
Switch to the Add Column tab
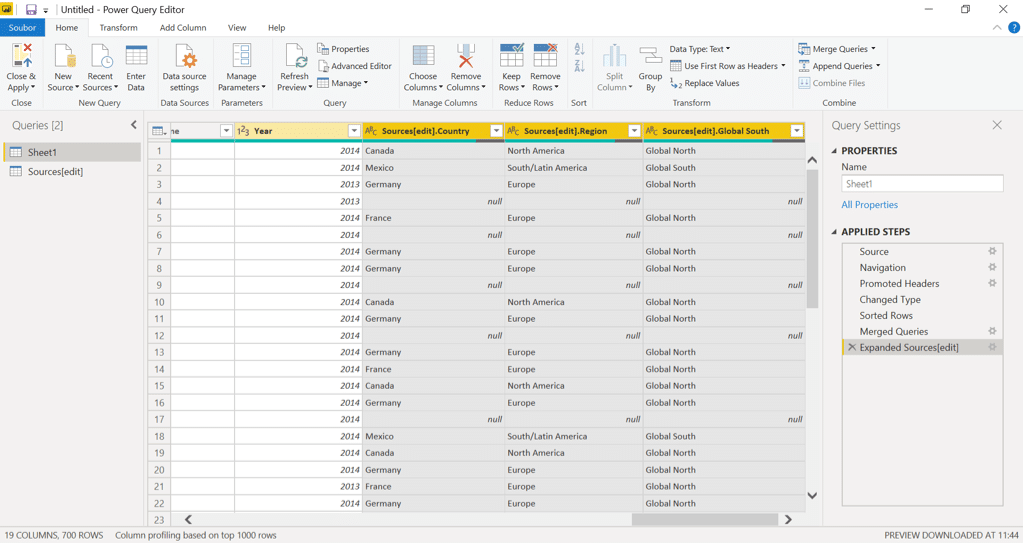(183, 27)
